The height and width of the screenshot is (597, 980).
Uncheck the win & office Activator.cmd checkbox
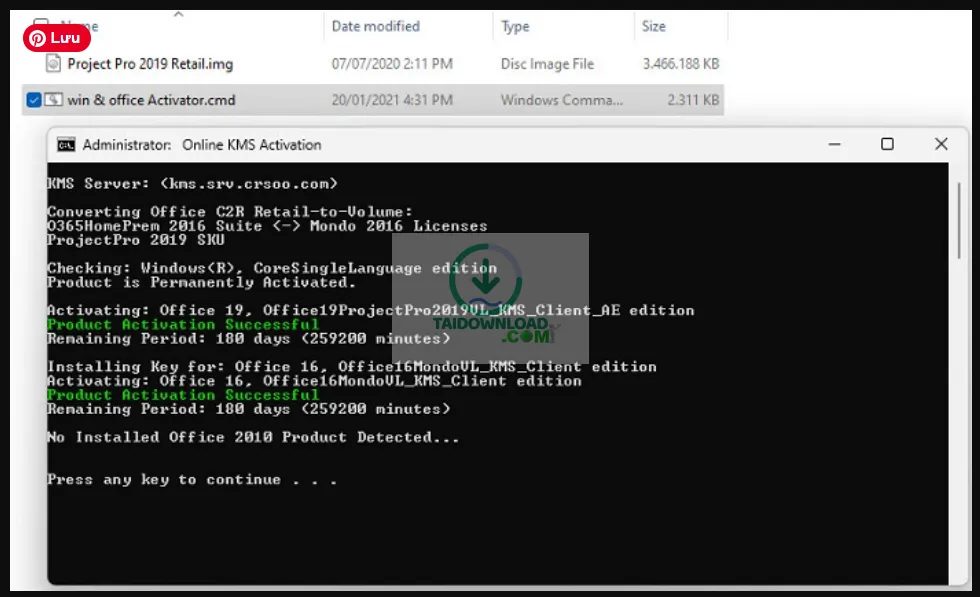(x=34, y=100)
